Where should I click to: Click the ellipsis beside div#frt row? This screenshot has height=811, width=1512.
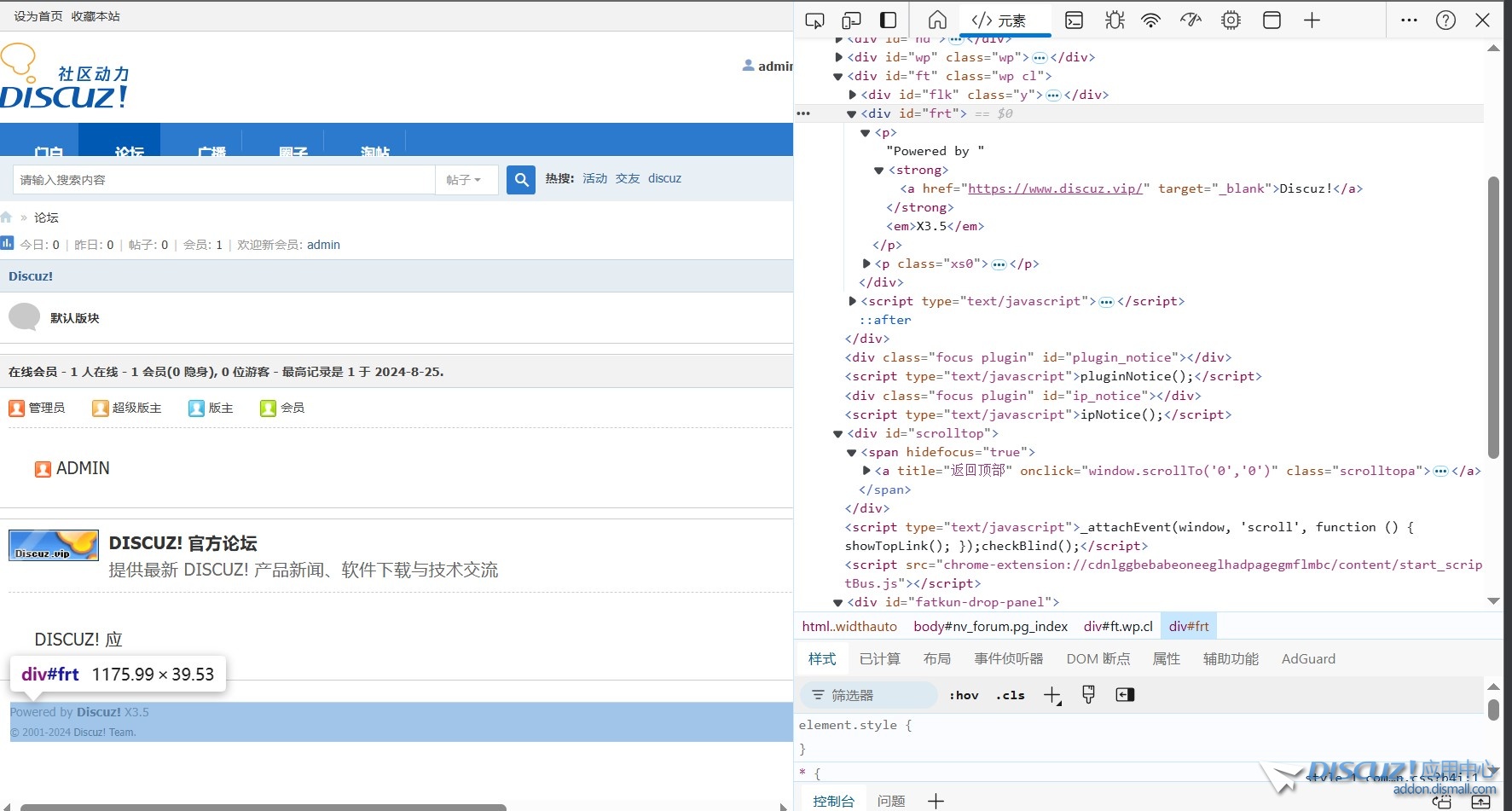pyautogui.click(x=803, y=113)
